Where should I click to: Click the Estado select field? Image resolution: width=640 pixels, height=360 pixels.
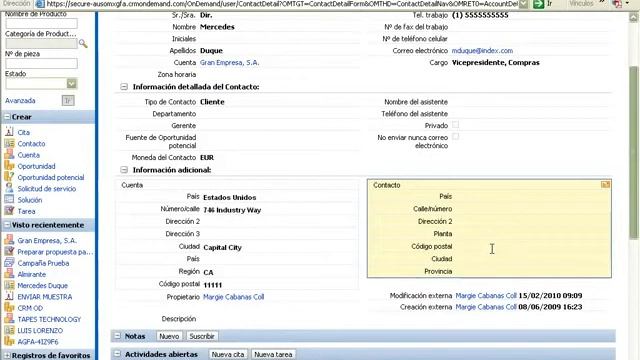coord(41,84)
